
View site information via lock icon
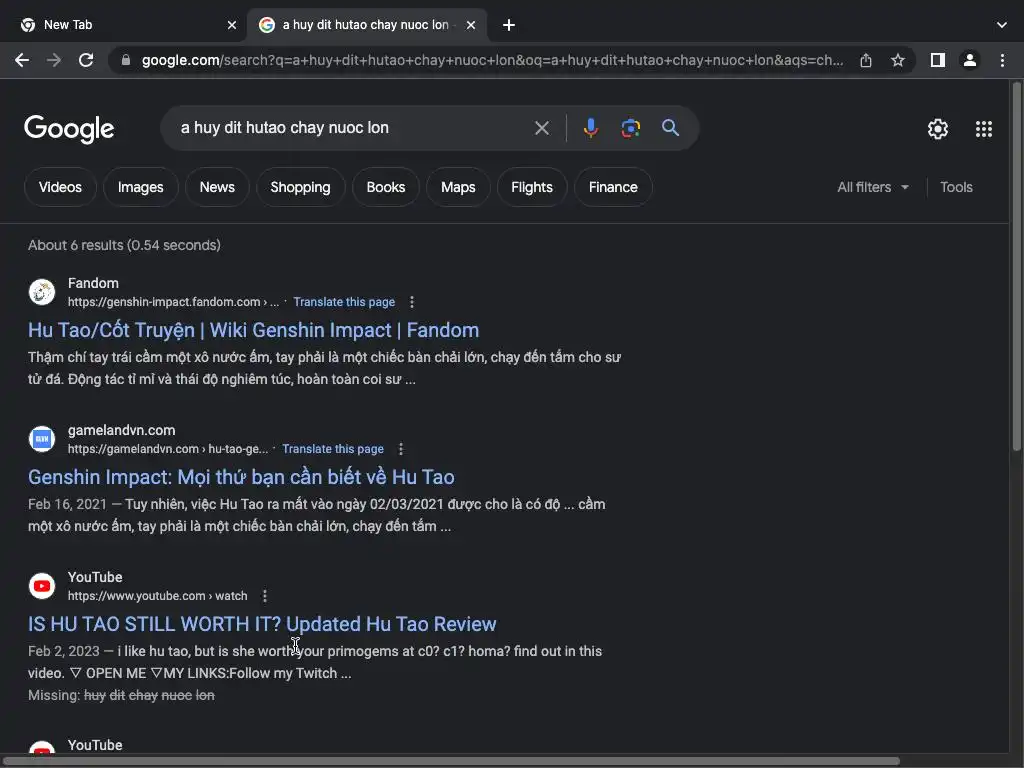pos(126,60)
